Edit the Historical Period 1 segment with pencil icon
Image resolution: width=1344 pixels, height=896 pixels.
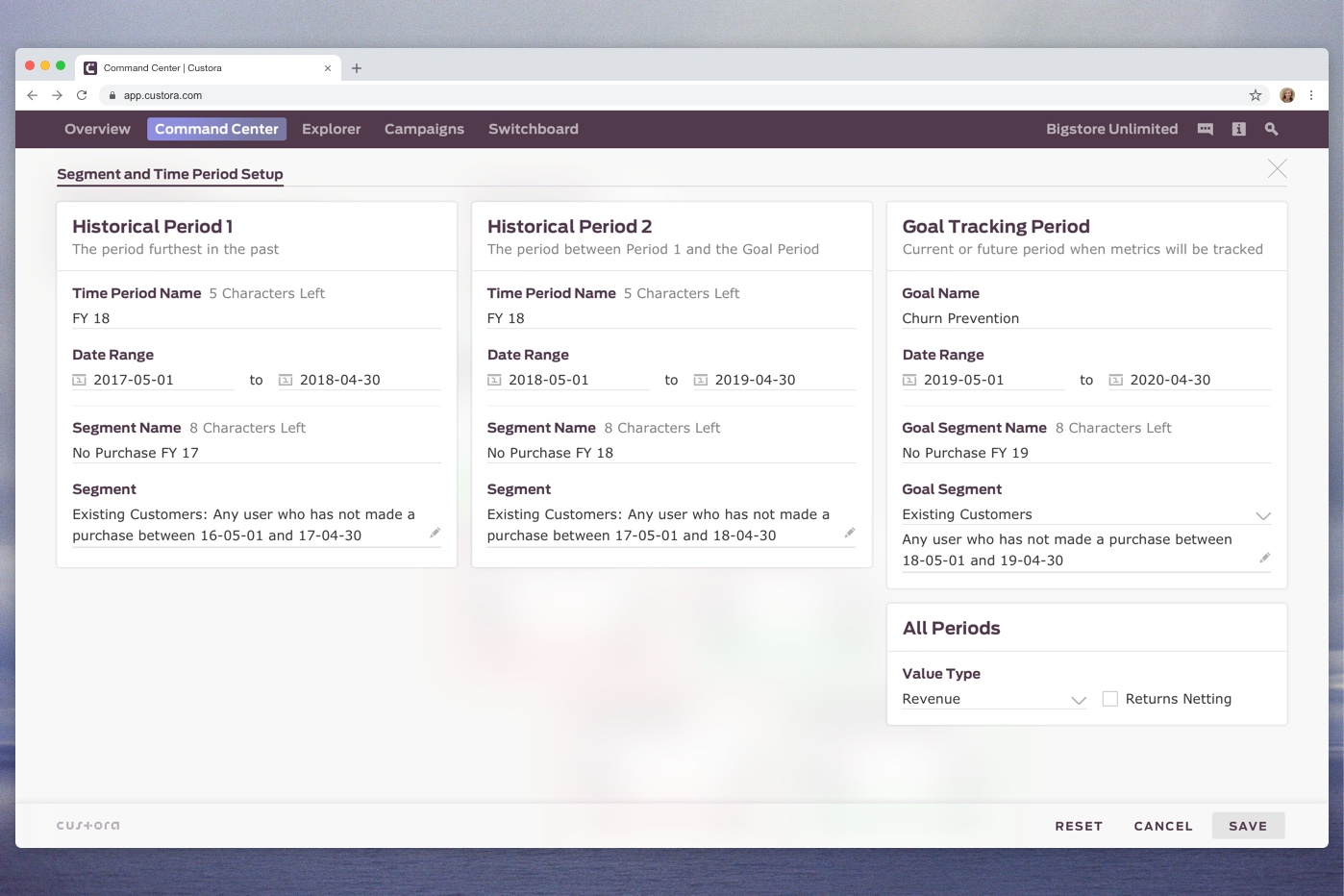435,533
